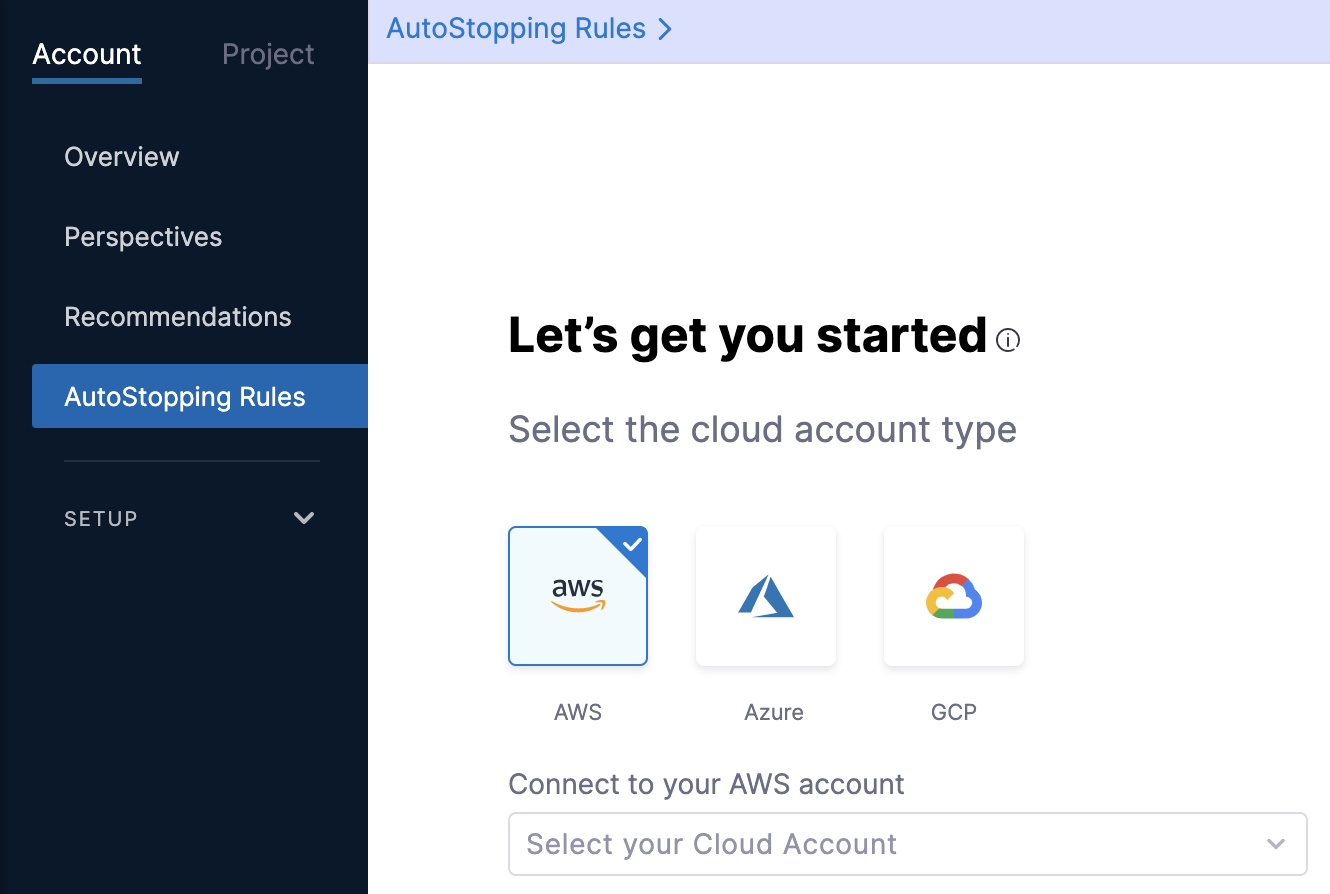Switch to the Project tab
Image resolution: width=1330 pixels, height=894 pixels.
click(x=268, y=54)
